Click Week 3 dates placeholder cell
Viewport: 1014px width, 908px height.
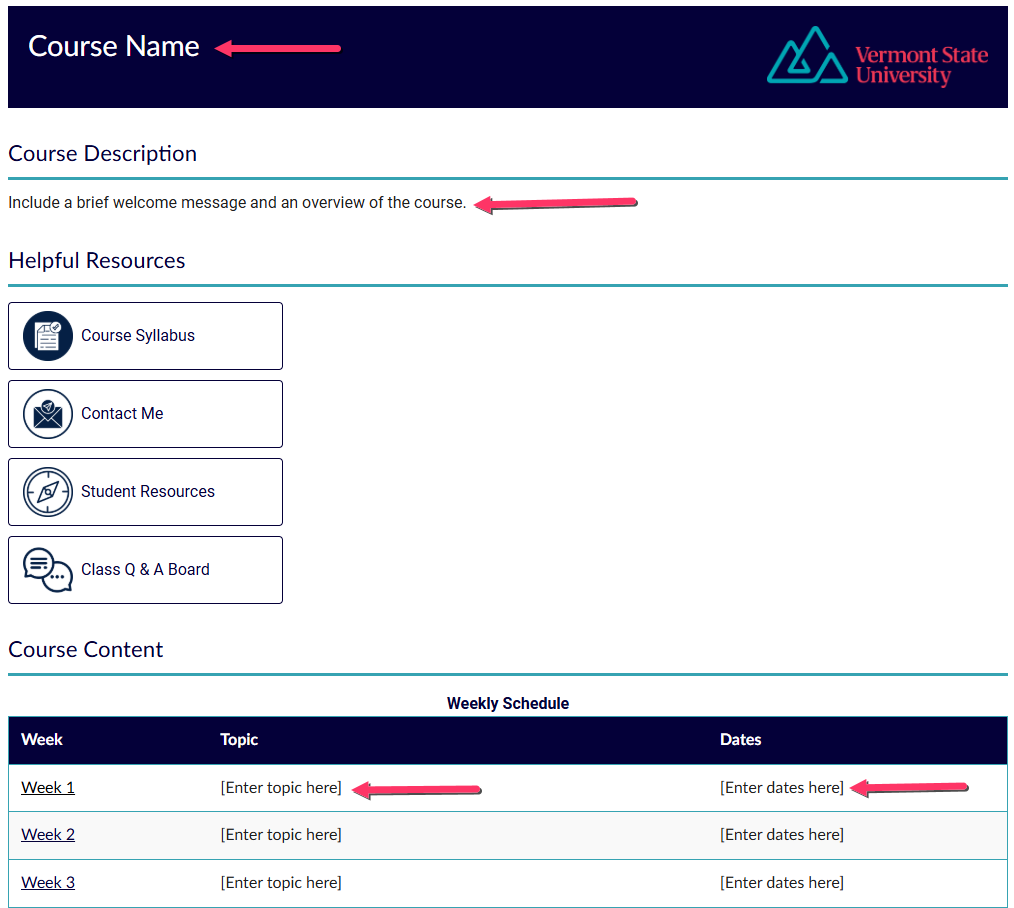point(782,883)
